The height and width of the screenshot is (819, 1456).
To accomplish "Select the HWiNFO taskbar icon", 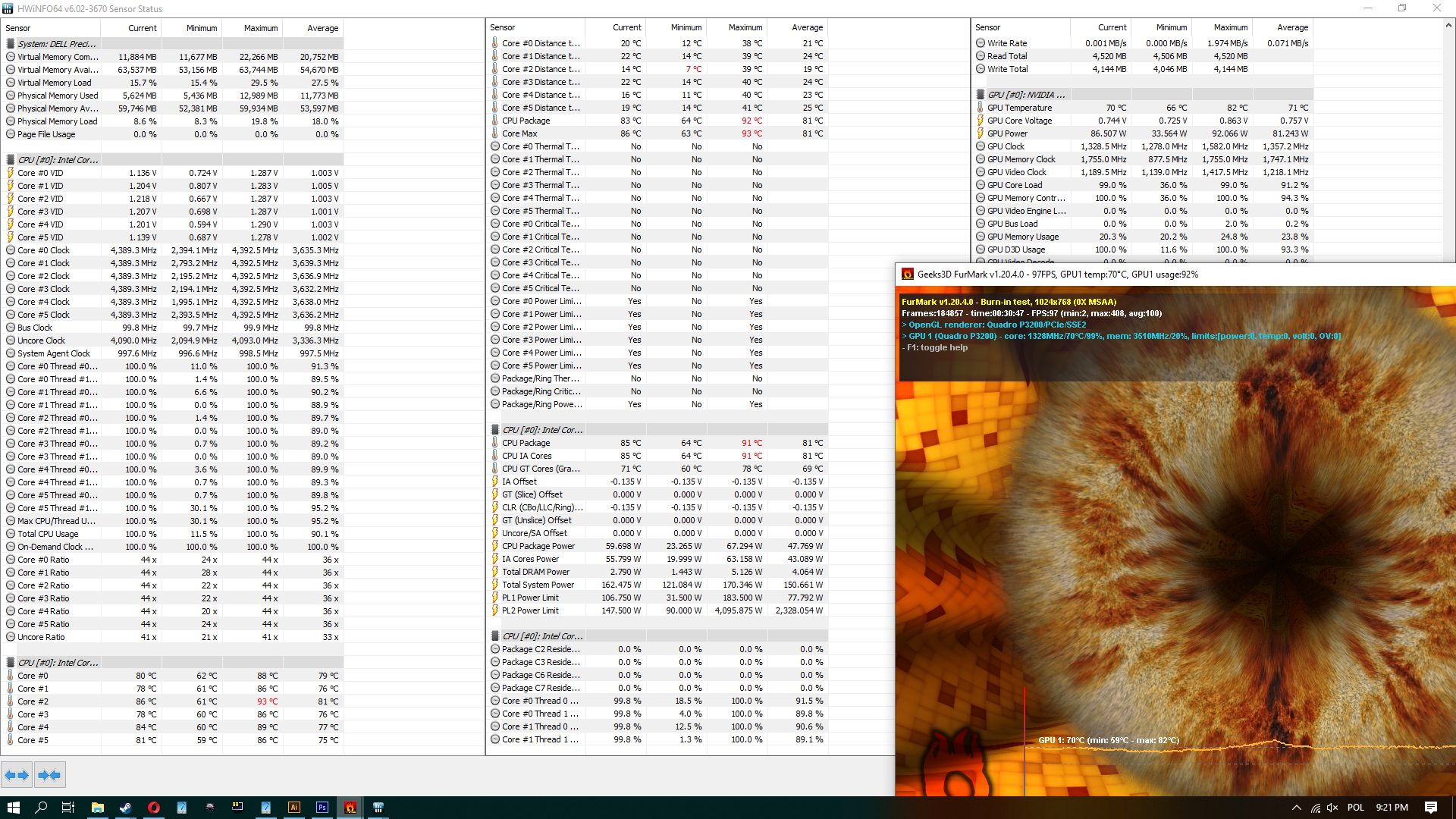I will [x=378, y=808].
